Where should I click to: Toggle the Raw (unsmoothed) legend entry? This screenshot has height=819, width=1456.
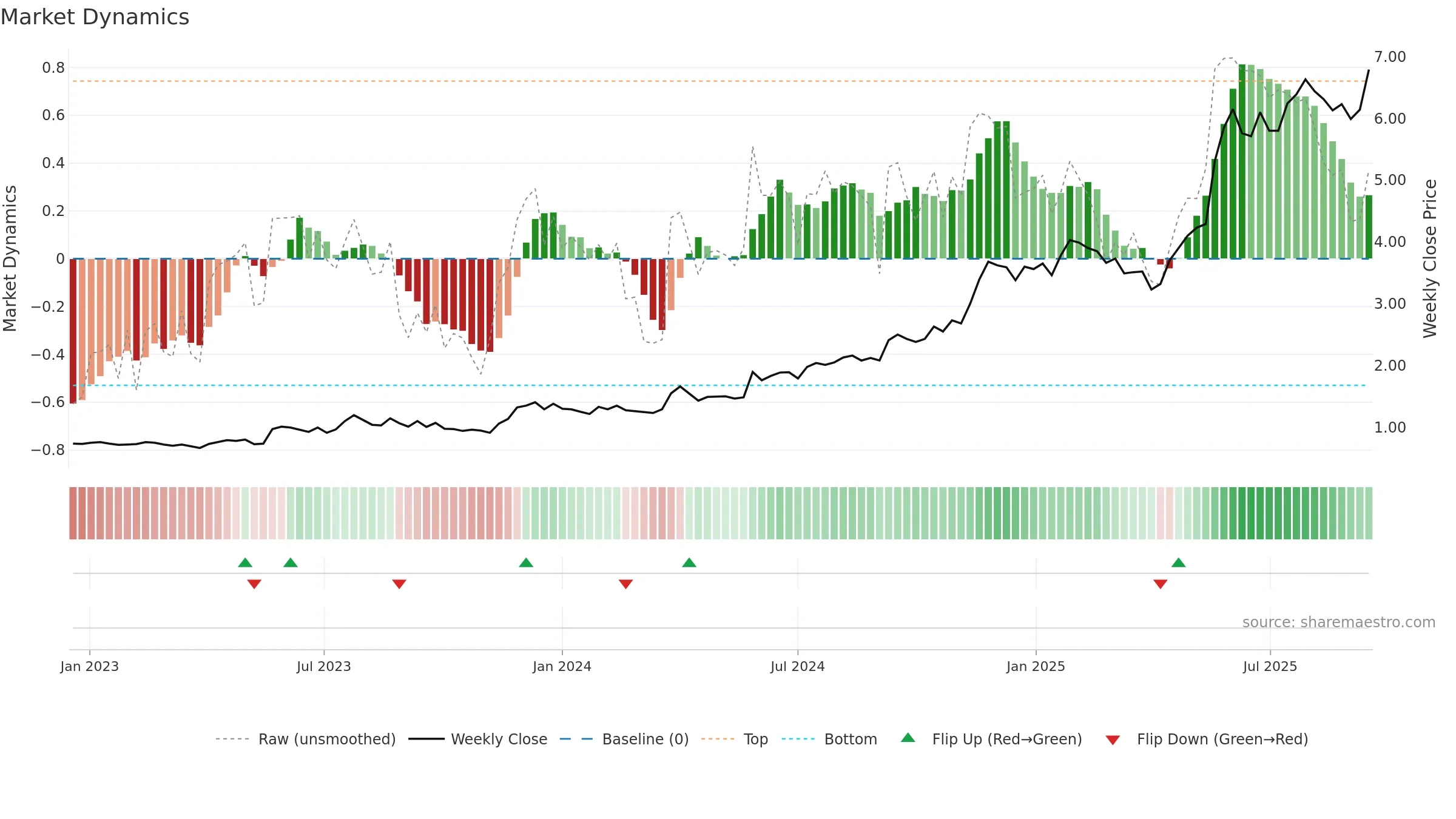pyautogui.click(x=305, y=739)
